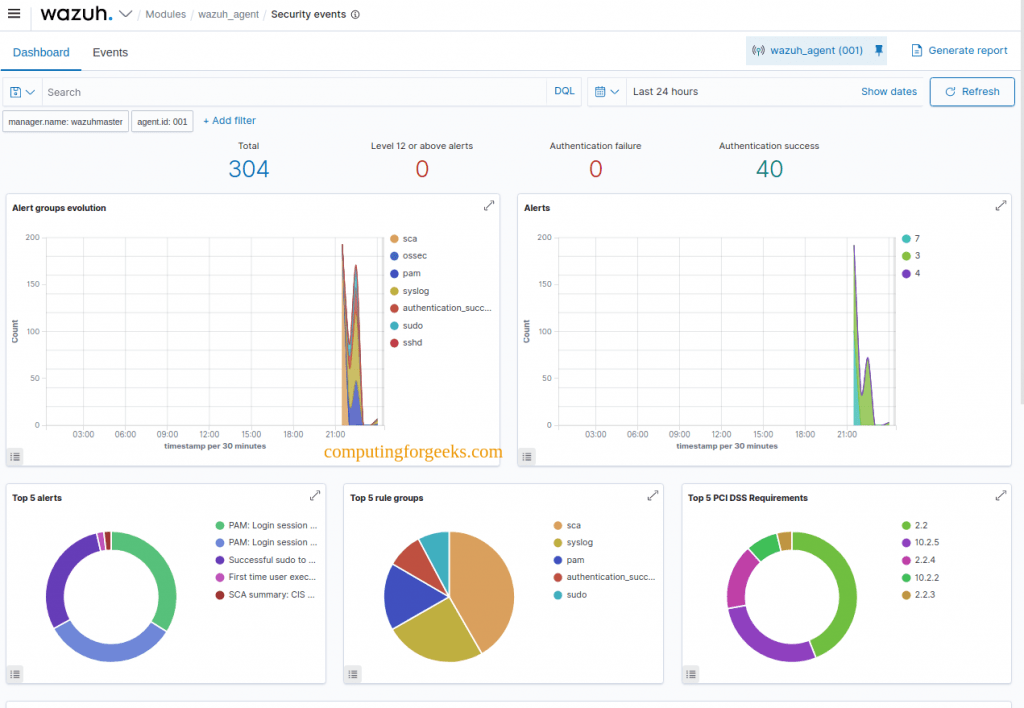Open the date picker calendar dropdown
Screen dimensions: 1024x708
(x=608, y=91)
